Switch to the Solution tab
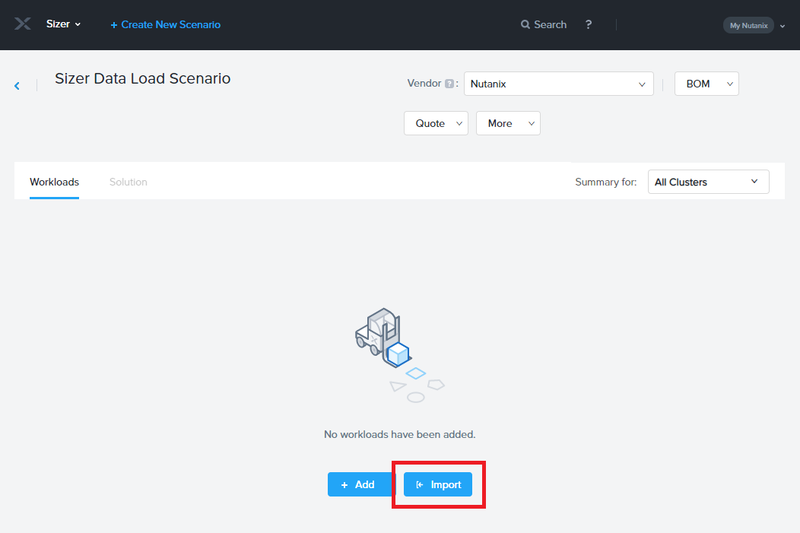Viewport: 800px width, 533px height. click(128, 182)
